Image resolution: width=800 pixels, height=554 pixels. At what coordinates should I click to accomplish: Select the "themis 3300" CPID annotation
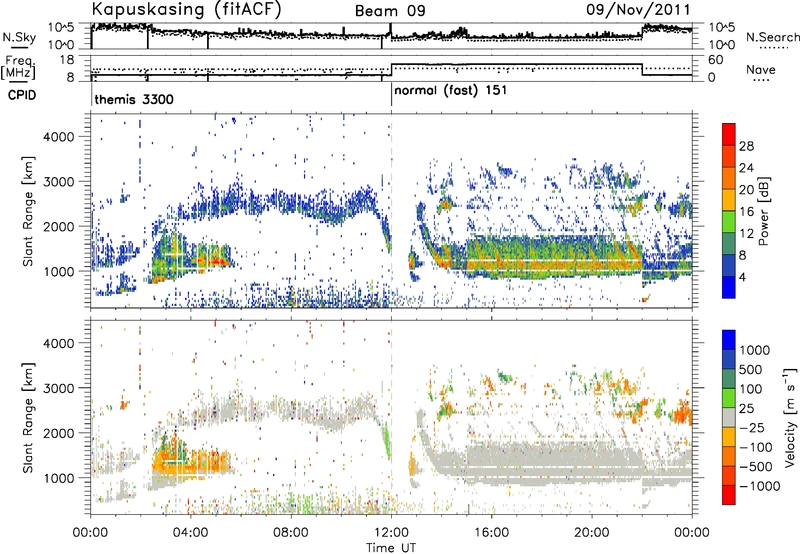[134, 99]
